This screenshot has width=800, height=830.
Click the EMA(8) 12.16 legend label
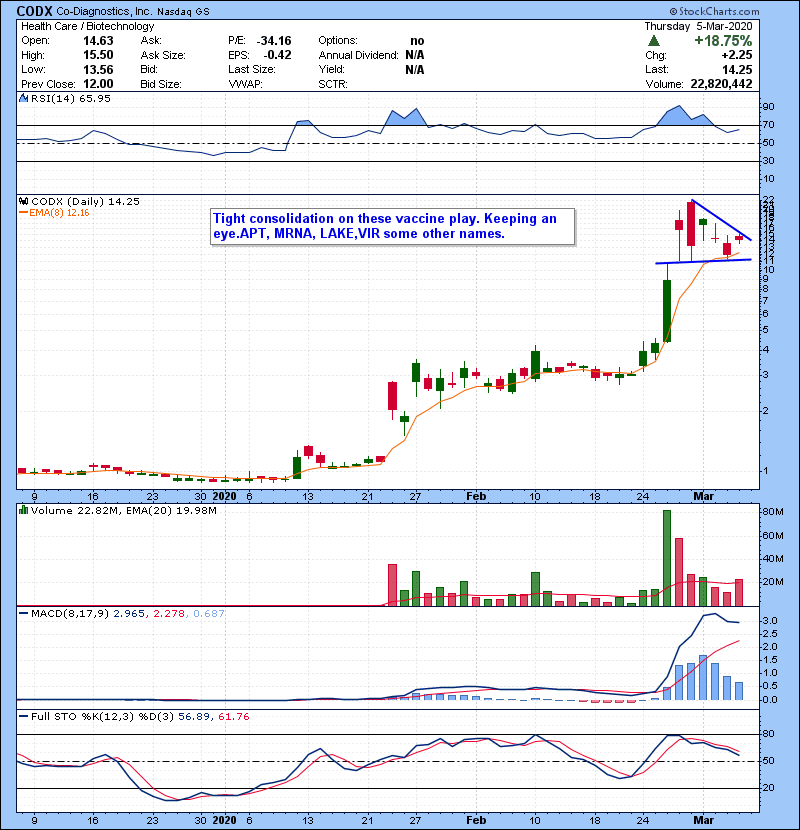(59, 213)
